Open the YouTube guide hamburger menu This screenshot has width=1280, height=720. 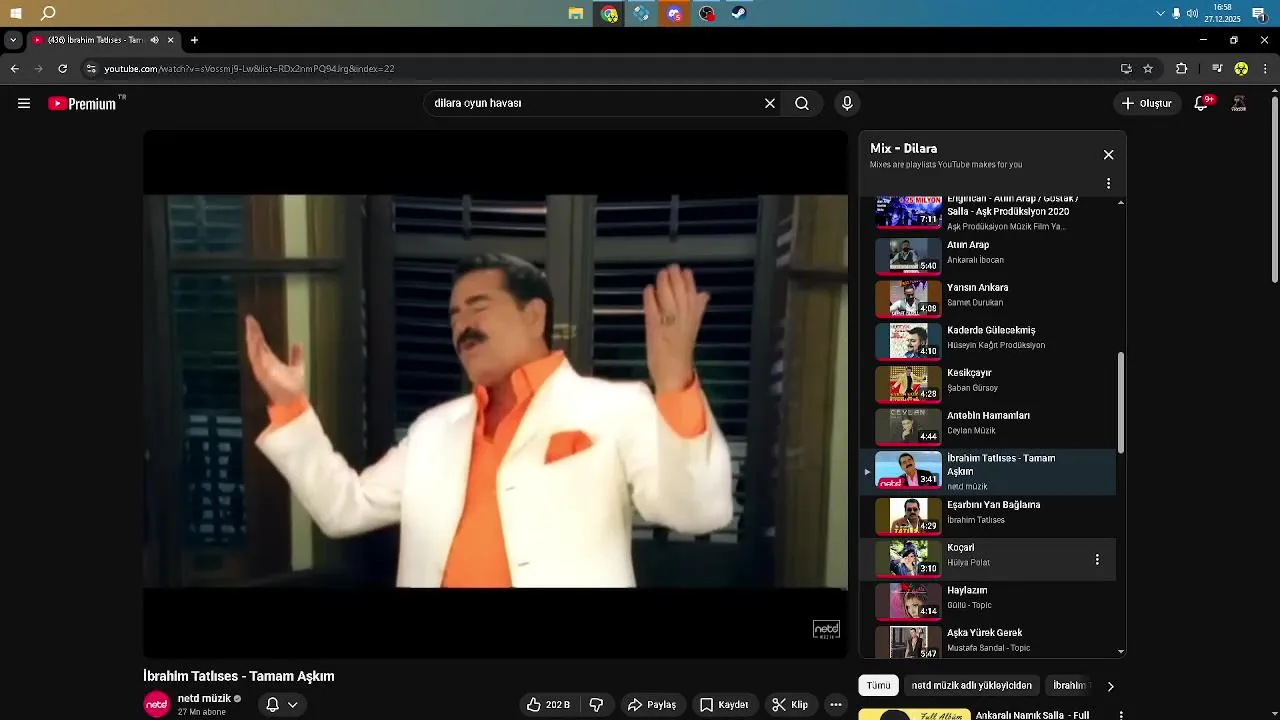[x=24, y=103]
